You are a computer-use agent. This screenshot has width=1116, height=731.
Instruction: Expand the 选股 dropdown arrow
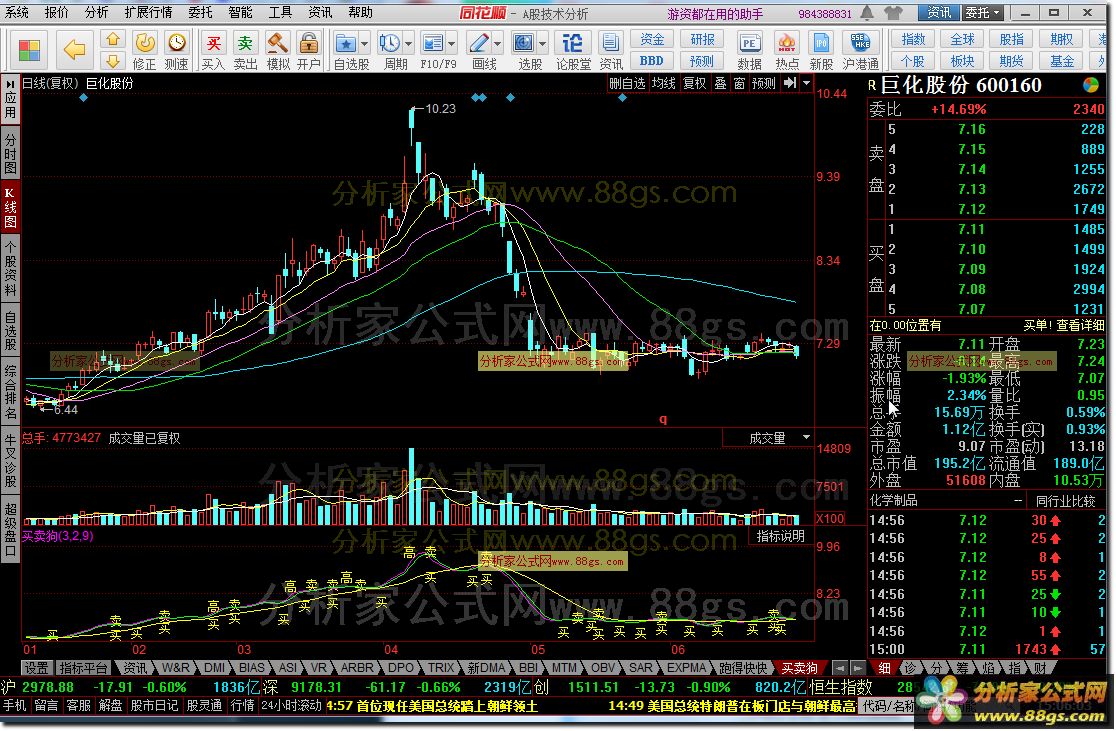(x=542, y=44)
